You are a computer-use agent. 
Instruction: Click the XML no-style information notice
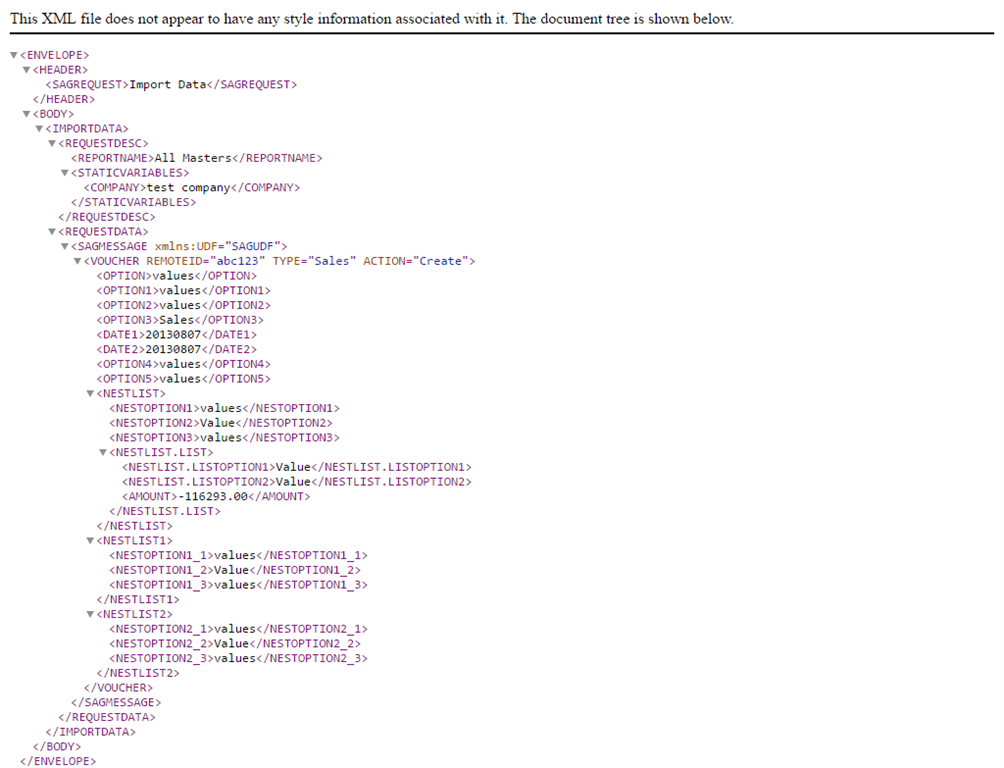(x=372, y=19)
